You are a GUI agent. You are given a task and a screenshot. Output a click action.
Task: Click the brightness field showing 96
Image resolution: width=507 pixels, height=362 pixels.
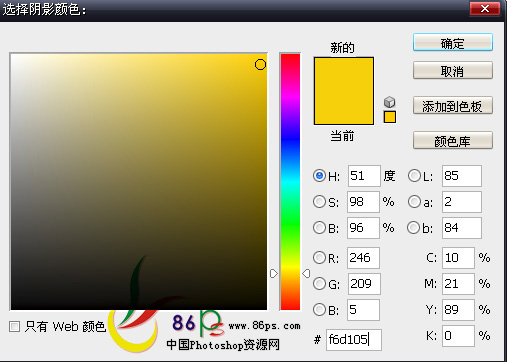point(363,228)
